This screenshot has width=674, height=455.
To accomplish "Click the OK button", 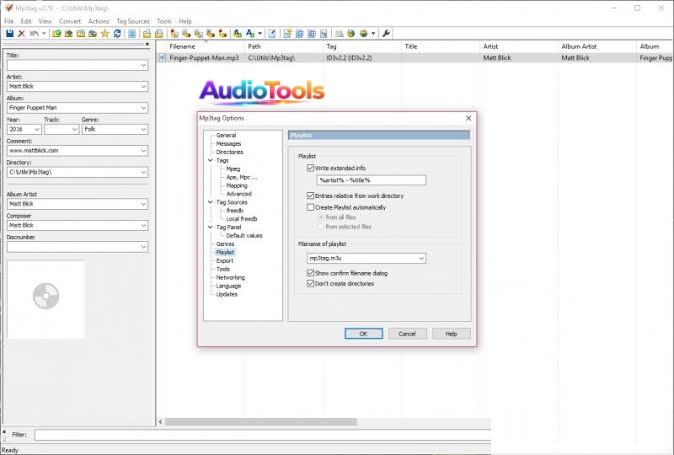I will (x=363, y=334).
